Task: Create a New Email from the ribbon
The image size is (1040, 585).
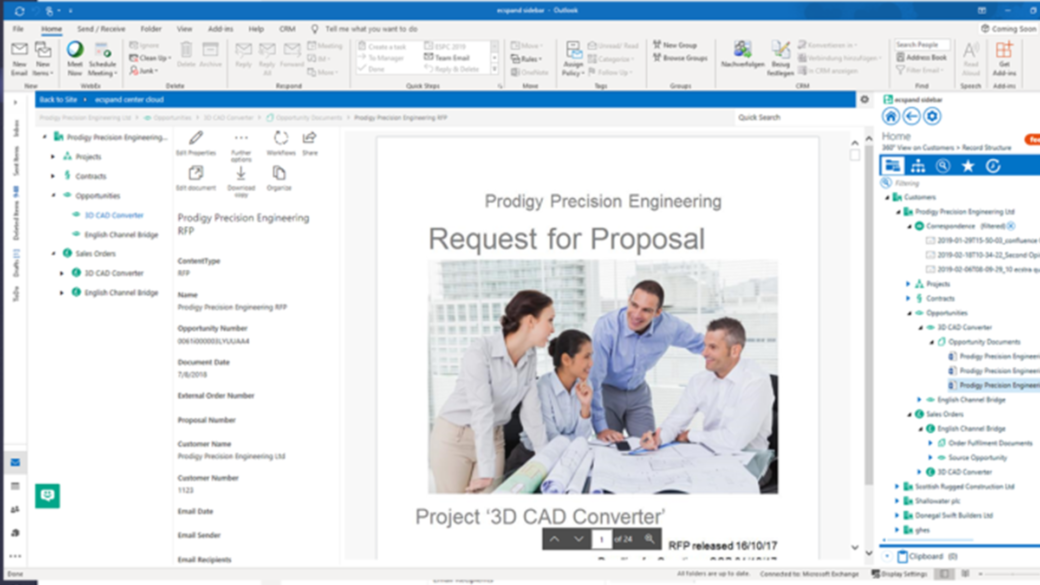Action: tap(19, 58)
